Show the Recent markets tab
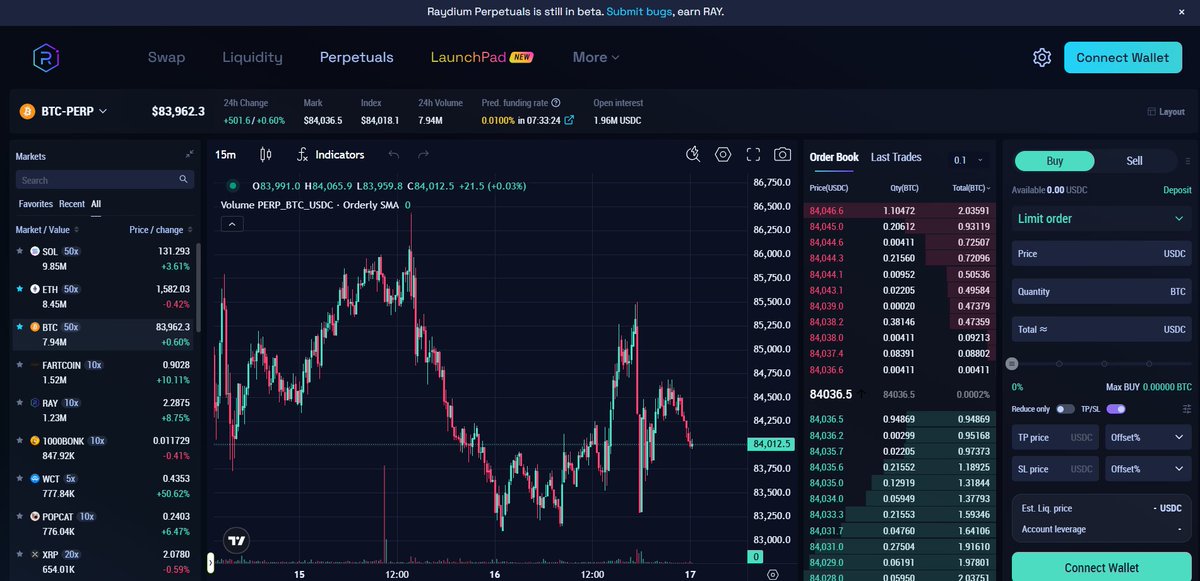The height and width of the screenshot is (581, 1200). tap(72, 203)
